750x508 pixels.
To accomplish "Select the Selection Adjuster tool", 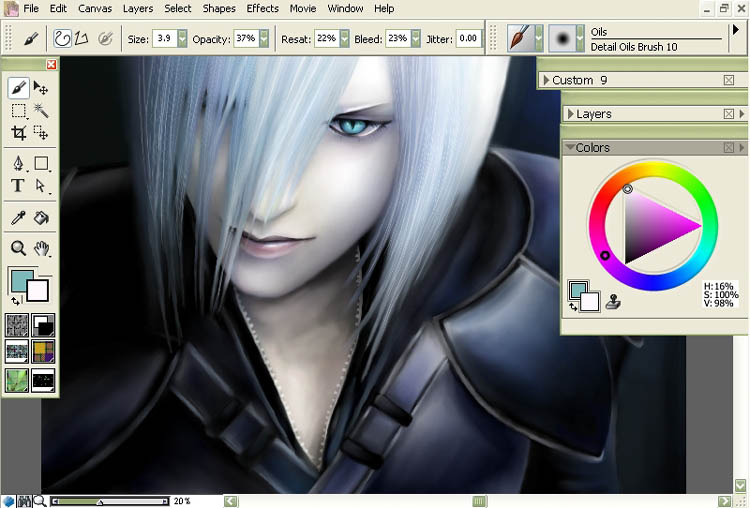I will point(41,133).
